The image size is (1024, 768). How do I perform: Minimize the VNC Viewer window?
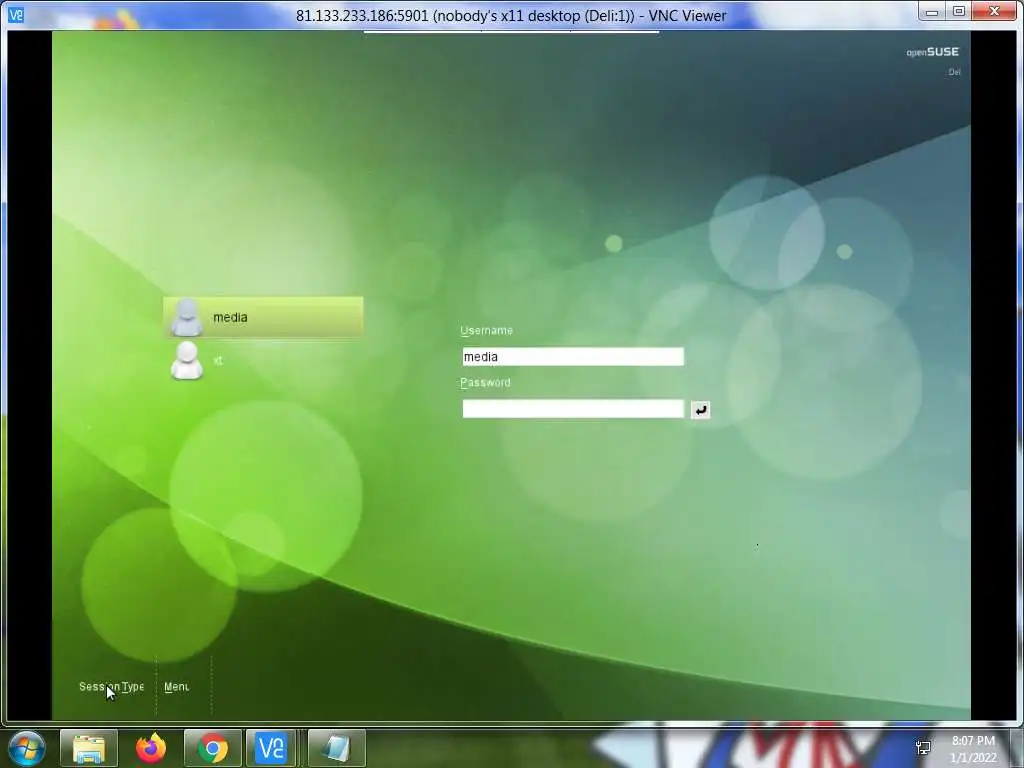click(x=932, y=12)
